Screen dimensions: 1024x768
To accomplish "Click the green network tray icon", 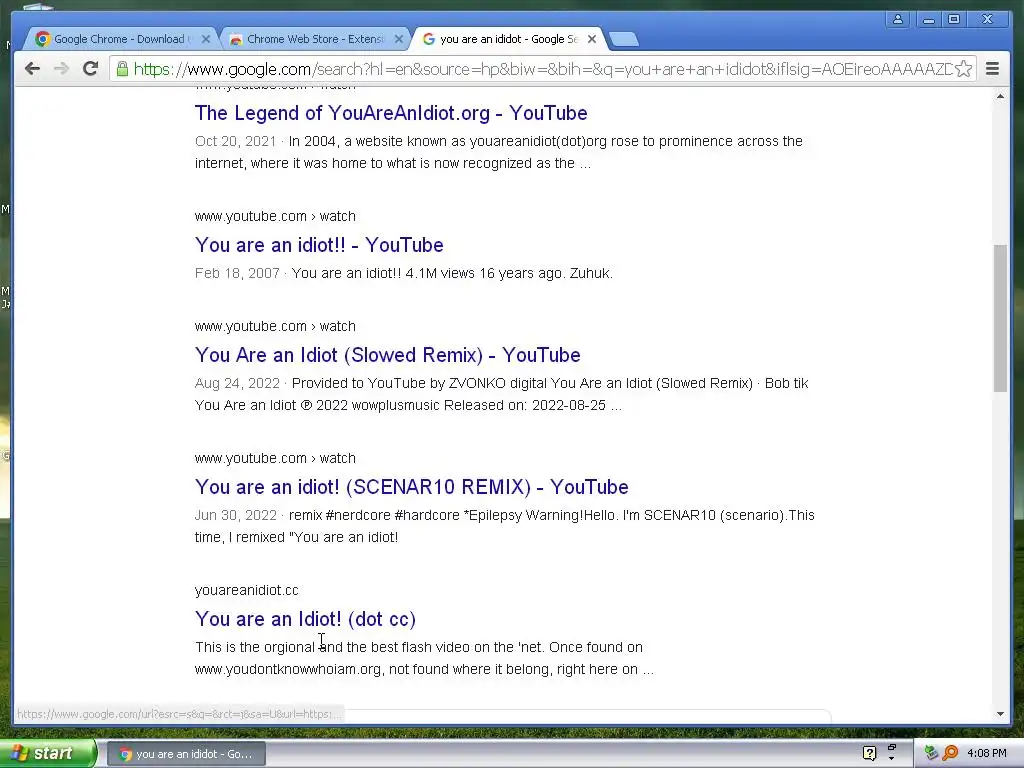I will [931, 753].
